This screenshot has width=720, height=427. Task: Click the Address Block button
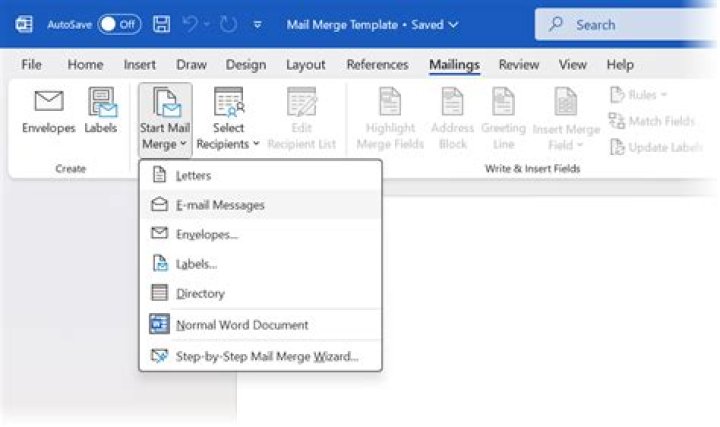coord(452,119)
